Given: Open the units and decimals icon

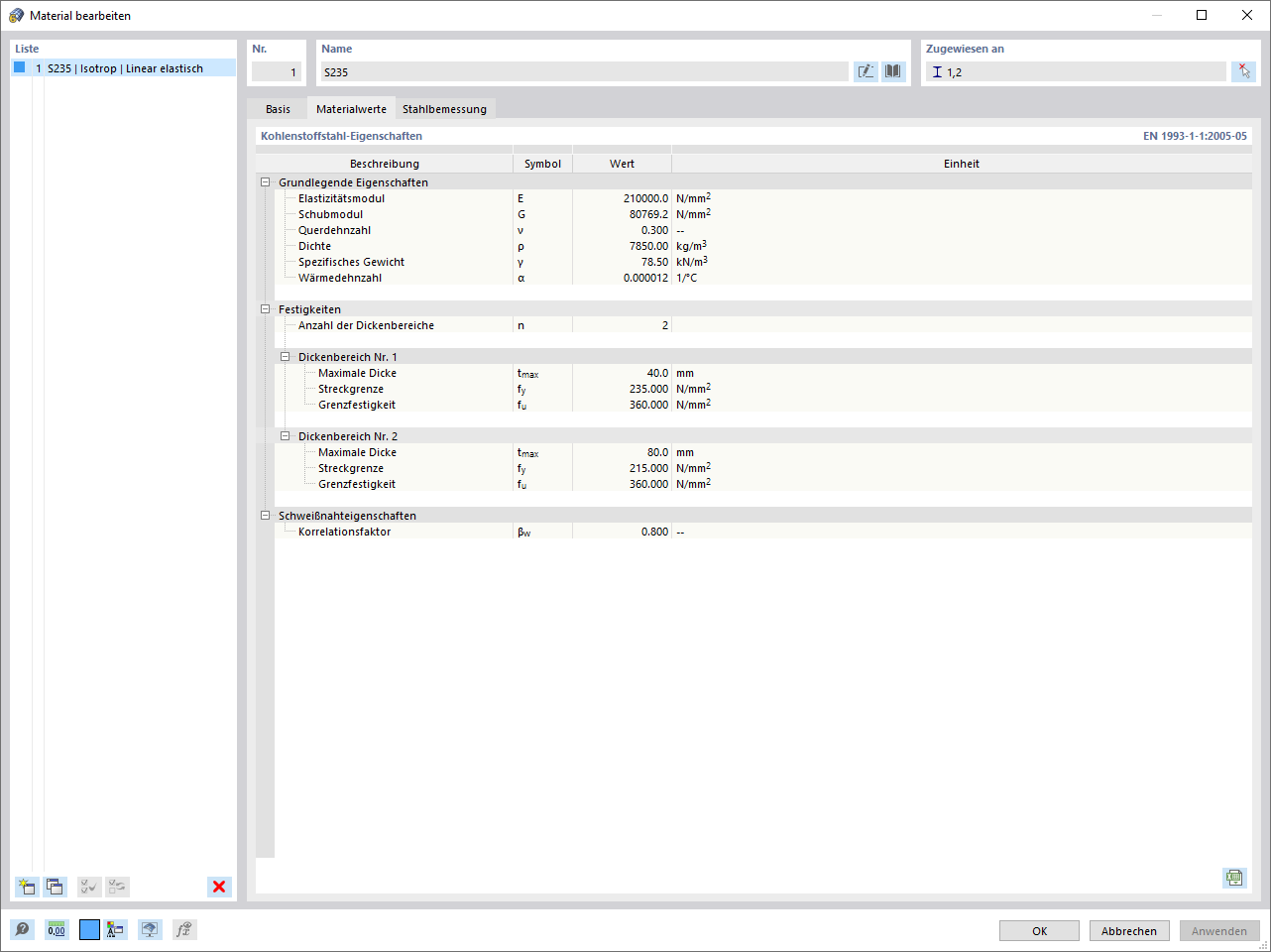Looking at the screenshot, I should point(57,930).
